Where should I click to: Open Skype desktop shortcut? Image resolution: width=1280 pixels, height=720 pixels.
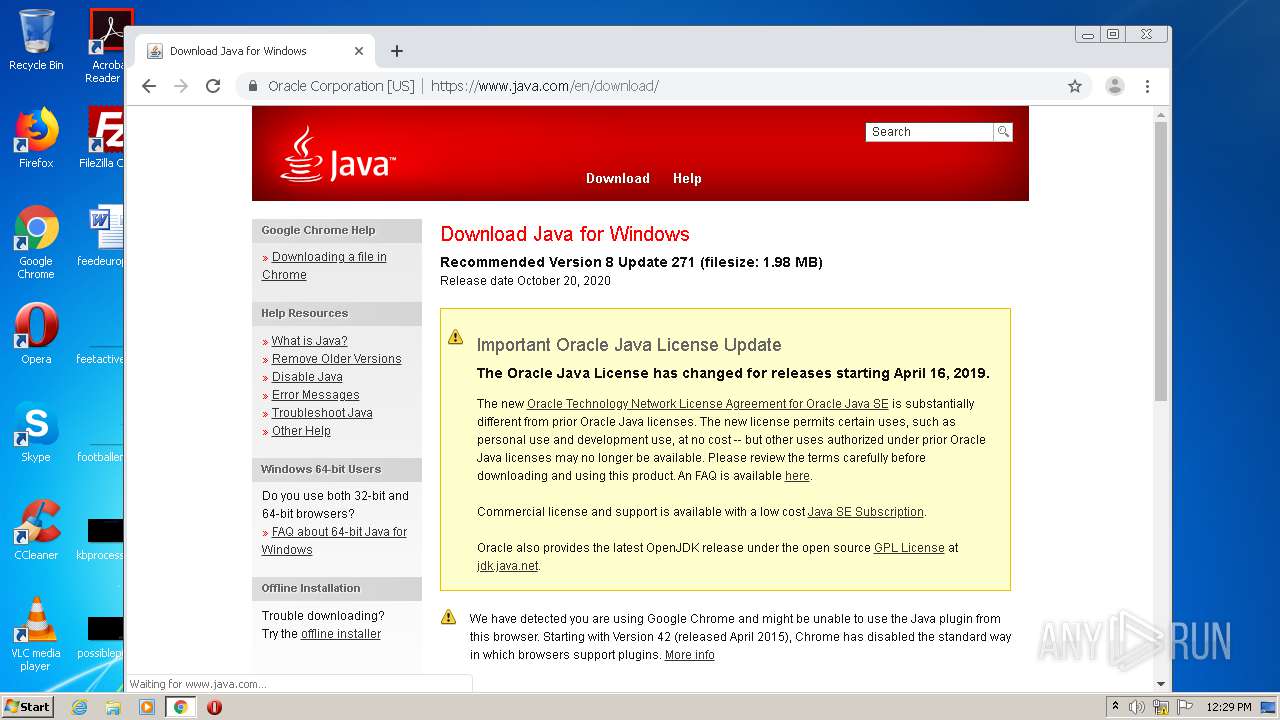point(36,432)
